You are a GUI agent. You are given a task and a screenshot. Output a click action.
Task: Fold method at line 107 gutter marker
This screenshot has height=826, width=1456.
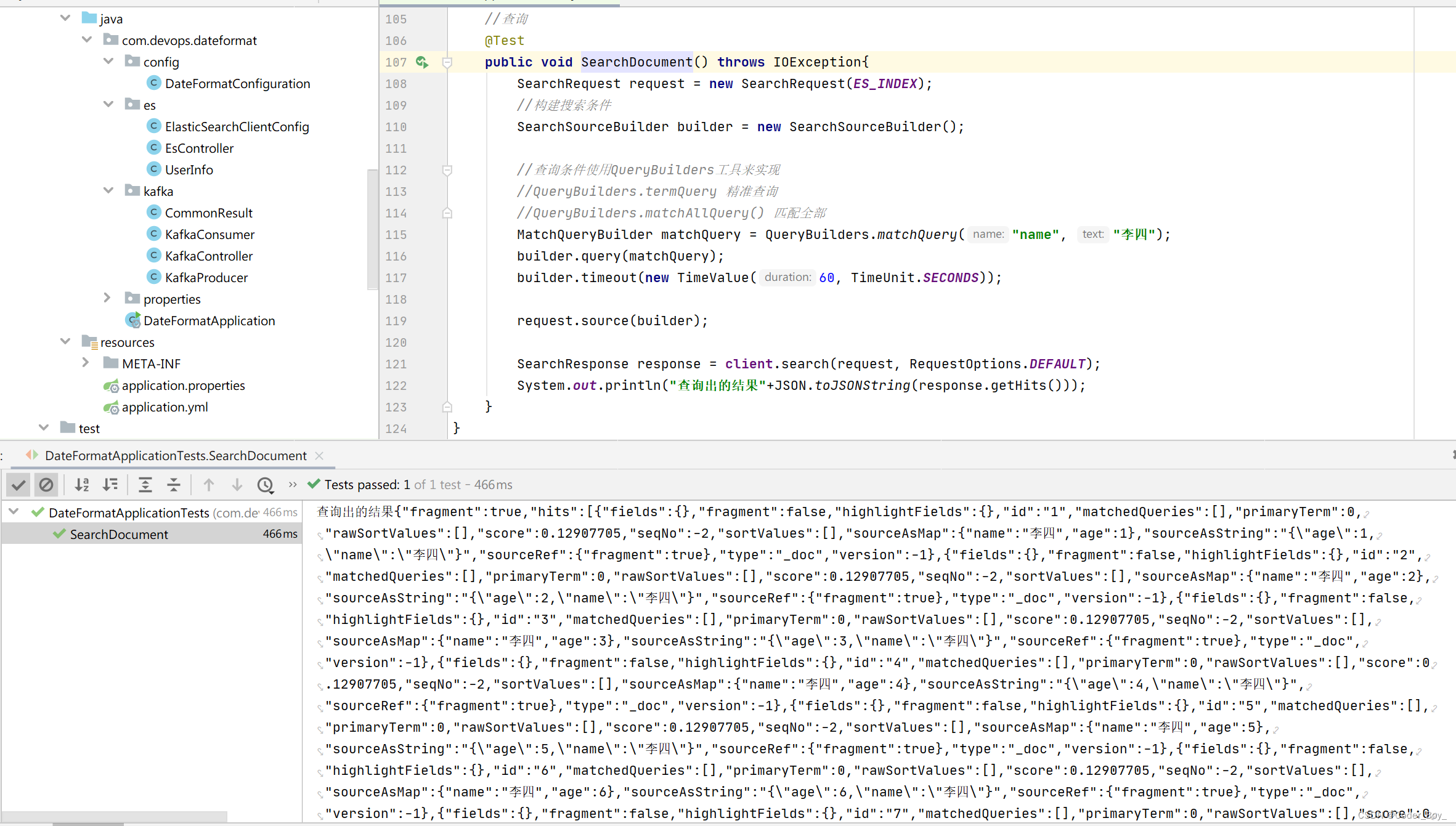[x=448, y=62]
